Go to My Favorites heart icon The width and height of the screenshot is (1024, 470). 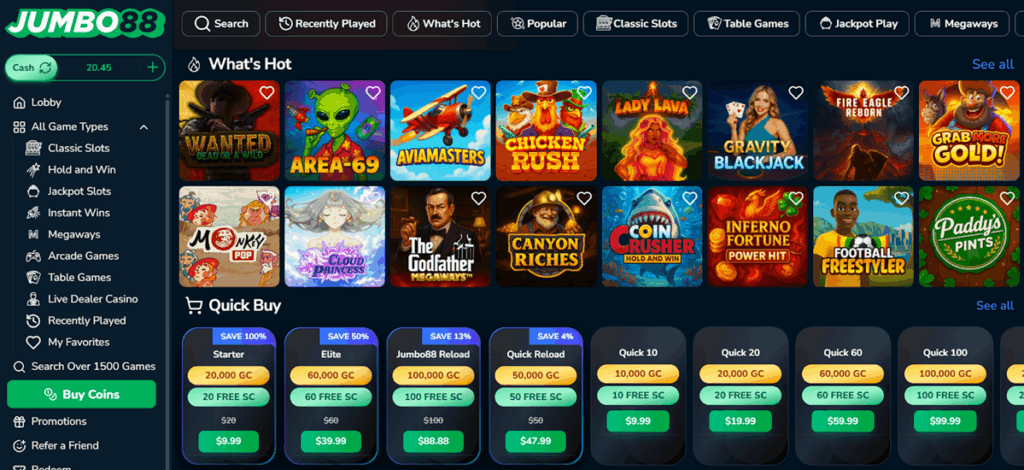point(33,342)
